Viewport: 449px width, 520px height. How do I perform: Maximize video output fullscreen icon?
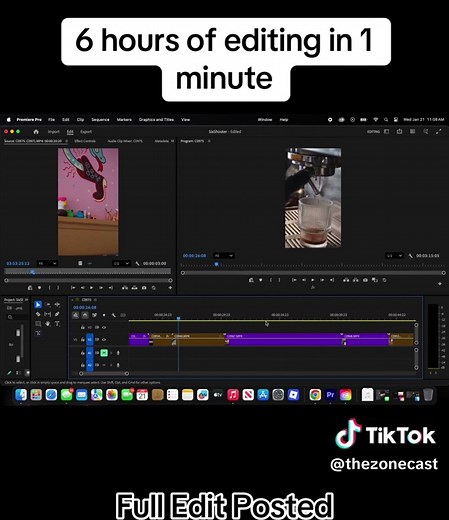click(x=439, y=132)
